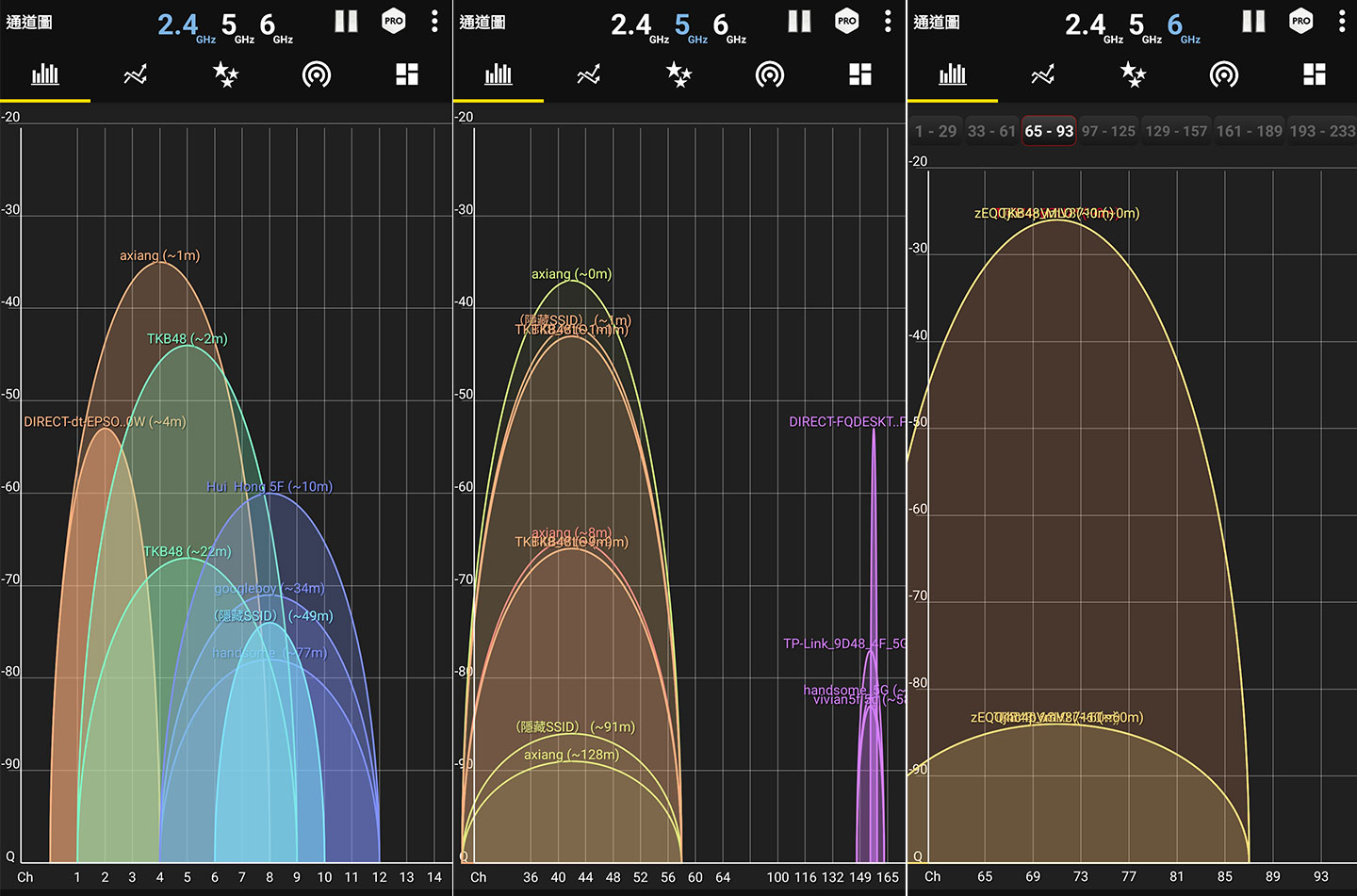Image resolution: width=1357 pixels, height=896 pixels.
Task: Select the 'vivian5f_5g' network label
Action: [859, 700]
